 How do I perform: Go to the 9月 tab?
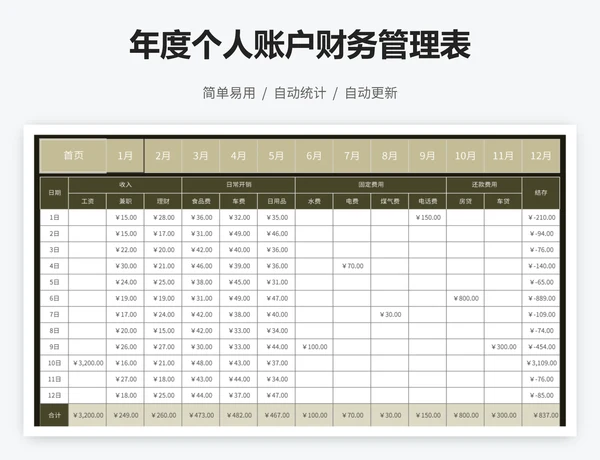point(427,156)
